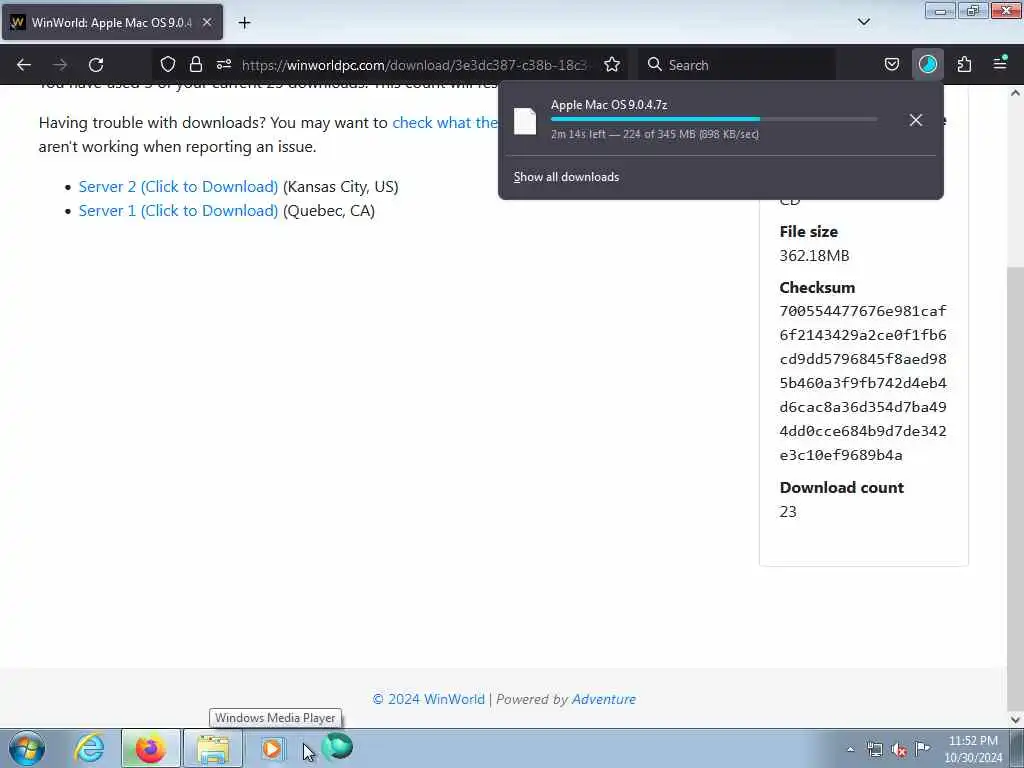Click the scrollbar down arrow
The height and width of the screenshot is (768, 1024).
click(1015, 719)
